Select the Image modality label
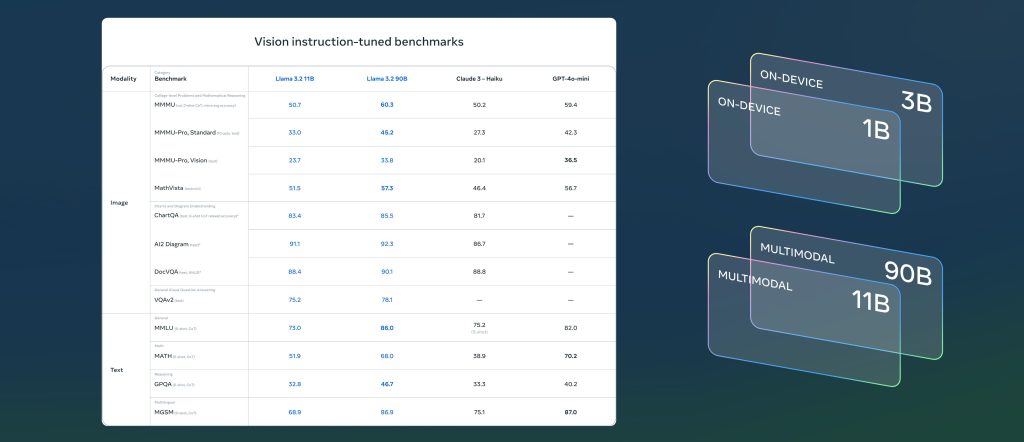This screenshot has height=442, width=1024. coord(119,203)
